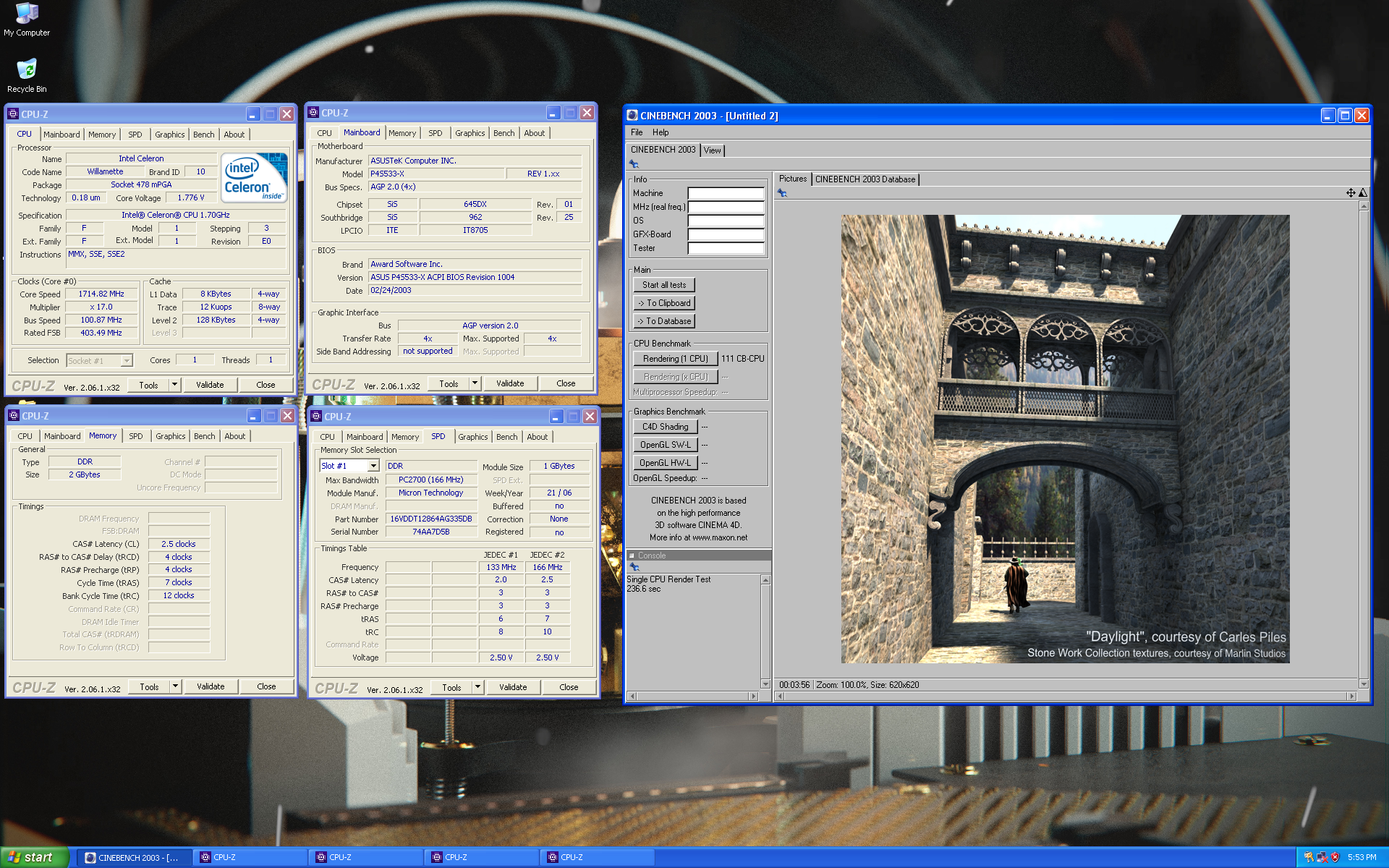Click red shield security tray icon

point(1335,857)
